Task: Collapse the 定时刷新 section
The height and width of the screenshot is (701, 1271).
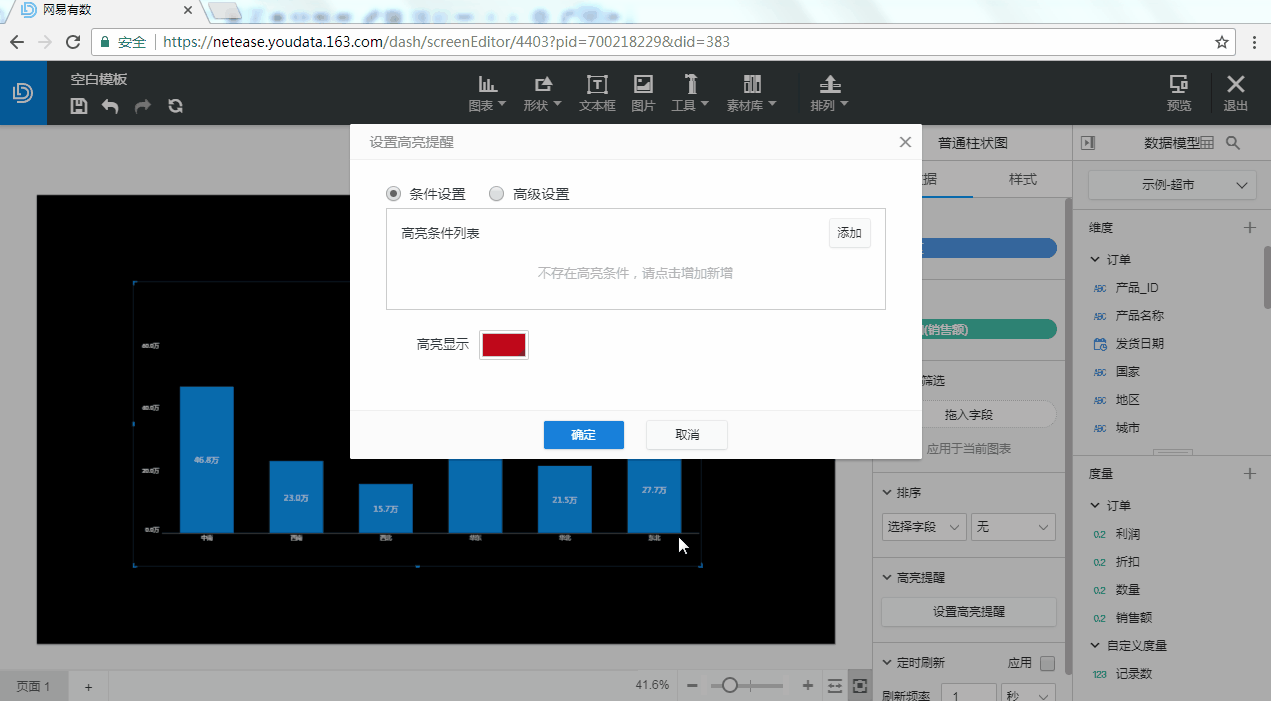Action: point(887,662)
